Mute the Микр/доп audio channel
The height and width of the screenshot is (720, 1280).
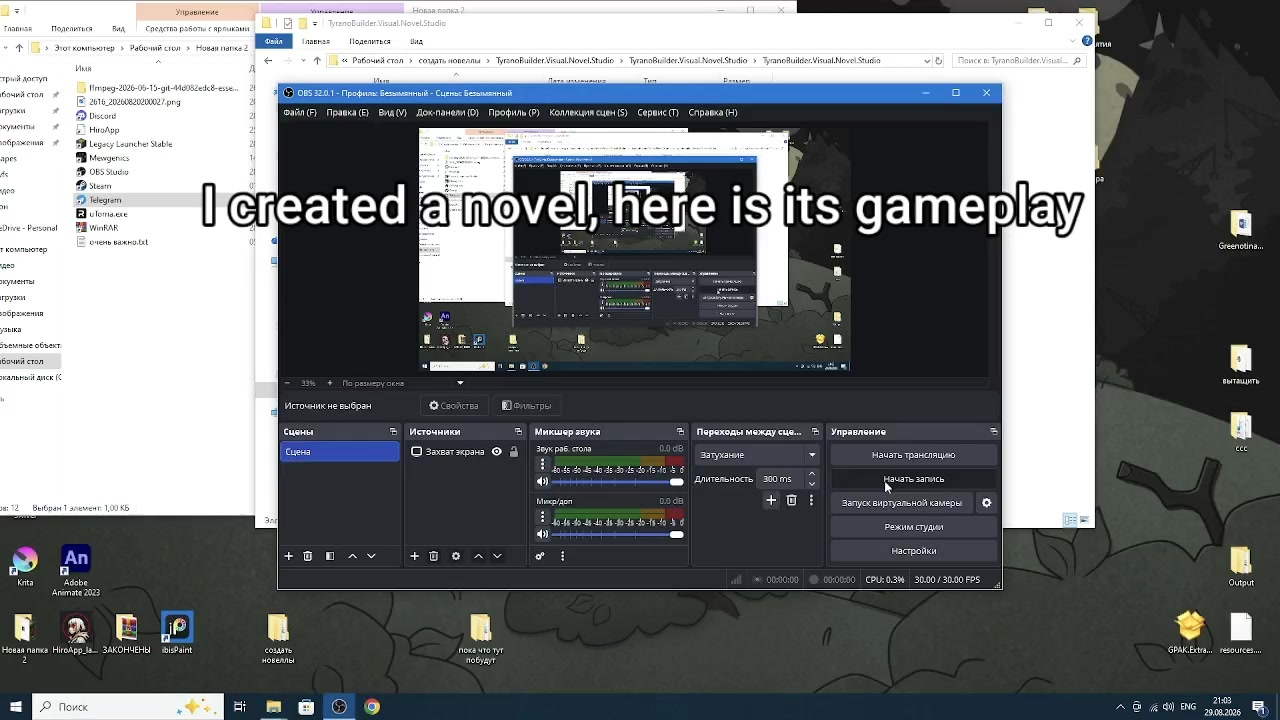pos(543,534)
